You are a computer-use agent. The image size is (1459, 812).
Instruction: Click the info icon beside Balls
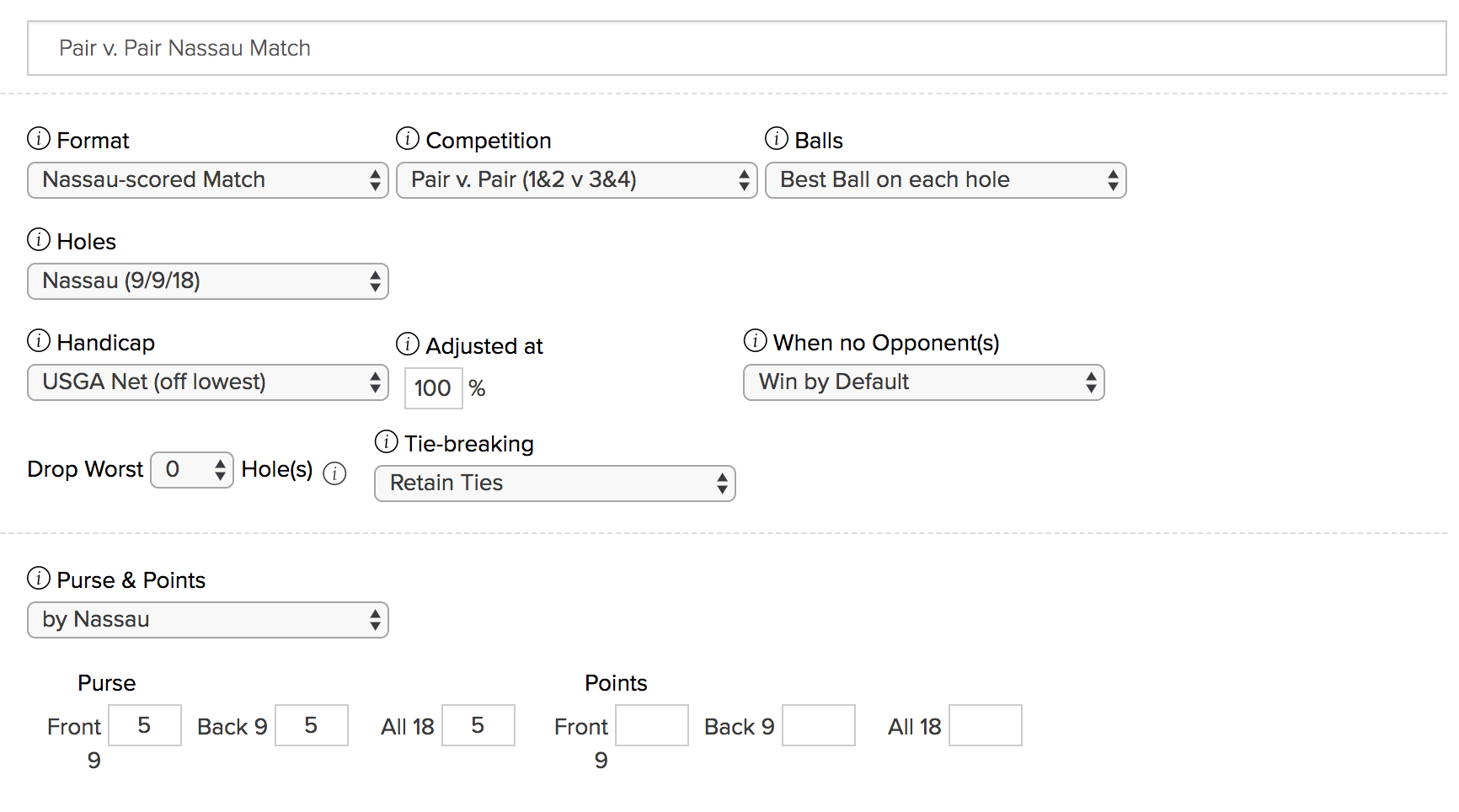(777, 138)
